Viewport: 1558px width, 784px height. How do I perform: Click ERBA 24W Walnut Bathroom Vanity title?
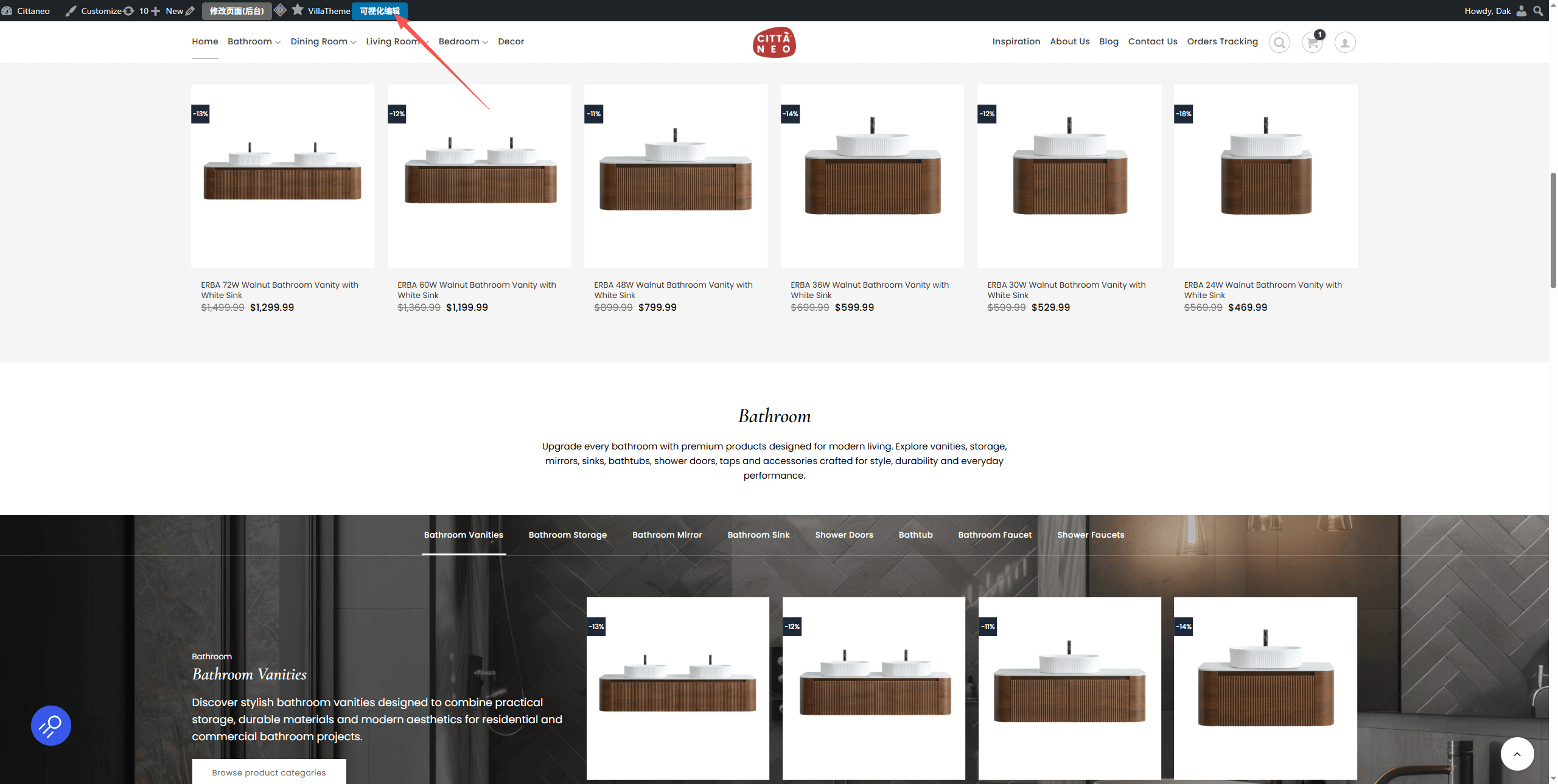click(1263, 290)
